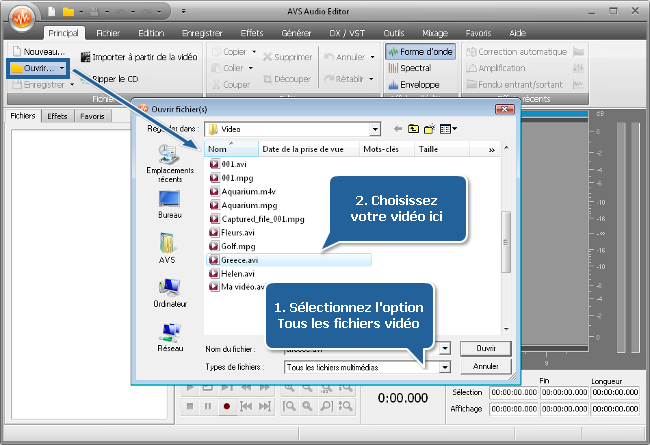This screenshot has height=445, width=650.
Task: Click the new document icon in quick access toolbar
Action: [x=51, y=12]
